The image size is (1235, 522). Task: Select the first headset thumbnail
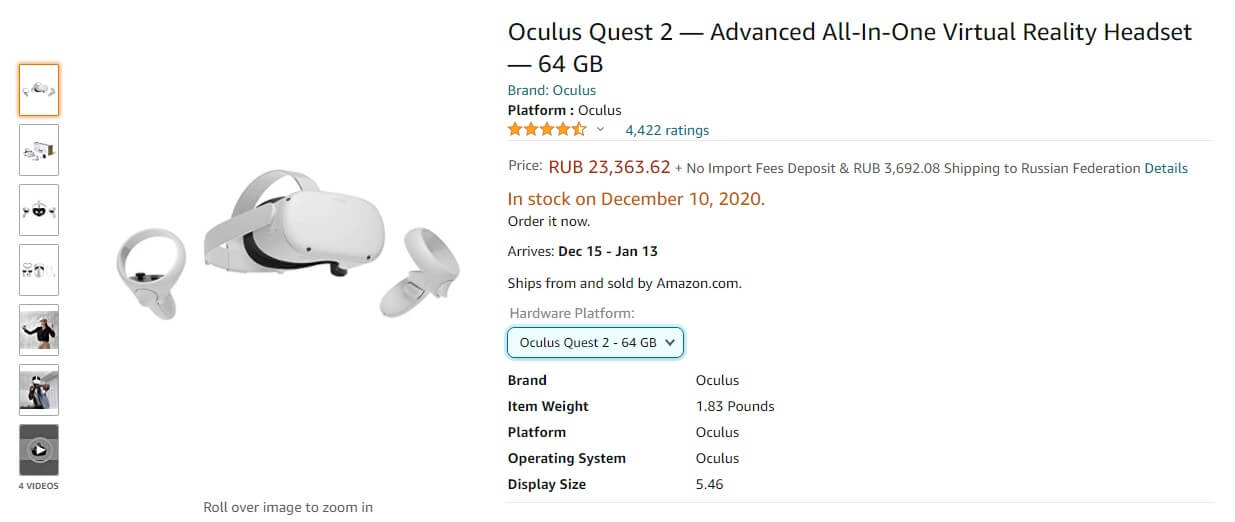pyautogui.click(x=39, y=90)
